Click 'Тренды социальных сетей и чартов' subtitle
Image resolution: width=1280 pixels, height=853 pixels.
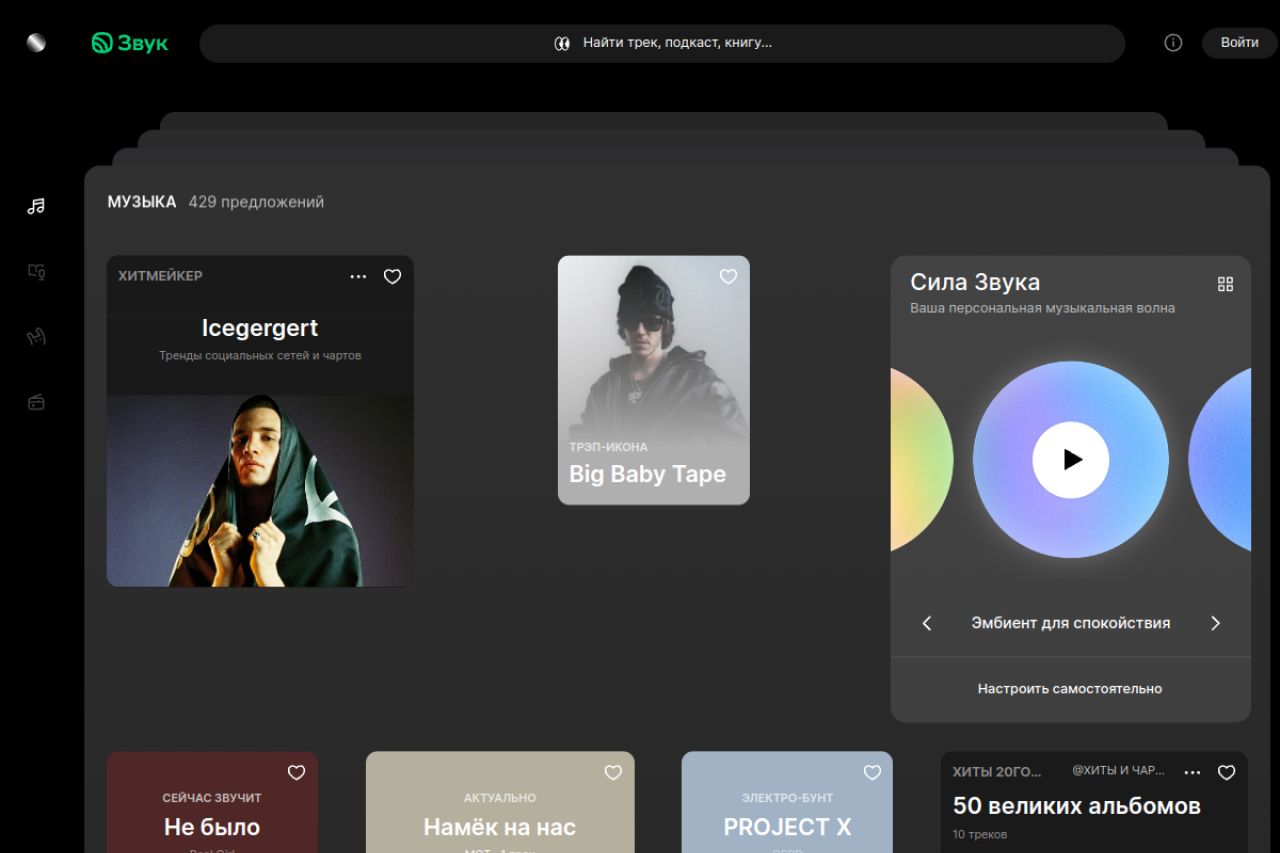click(260, 356)
